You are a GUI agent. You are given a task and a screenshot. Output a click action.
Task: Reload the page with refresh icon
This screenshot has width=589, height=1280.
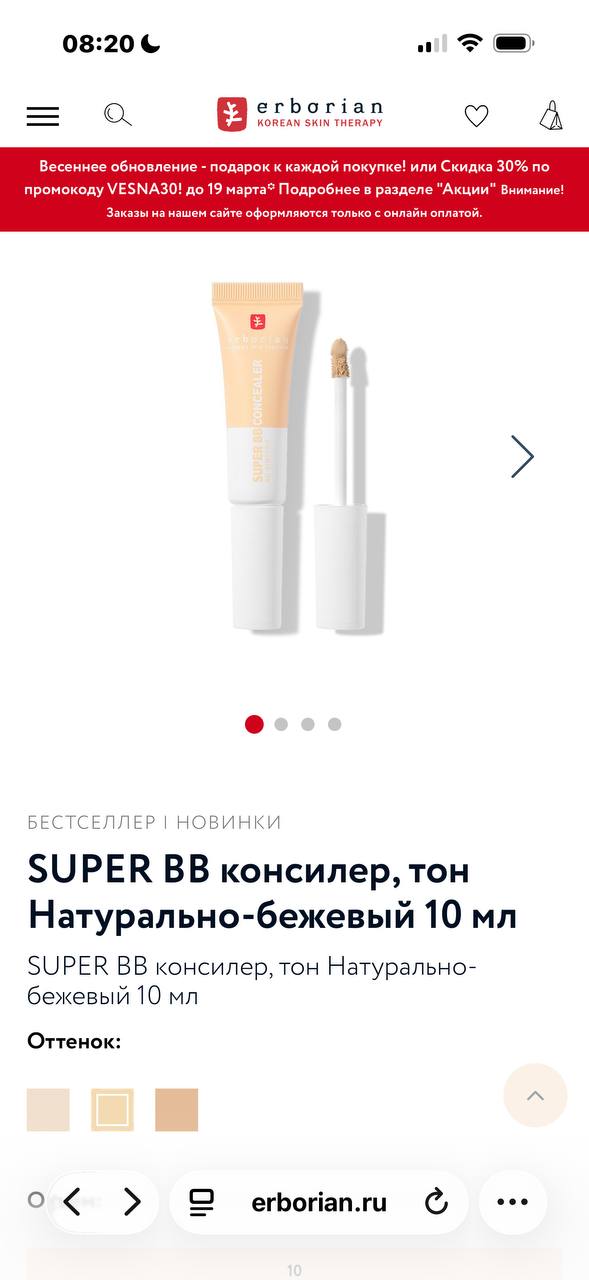pyautogui.click(x=436, y=1202)
